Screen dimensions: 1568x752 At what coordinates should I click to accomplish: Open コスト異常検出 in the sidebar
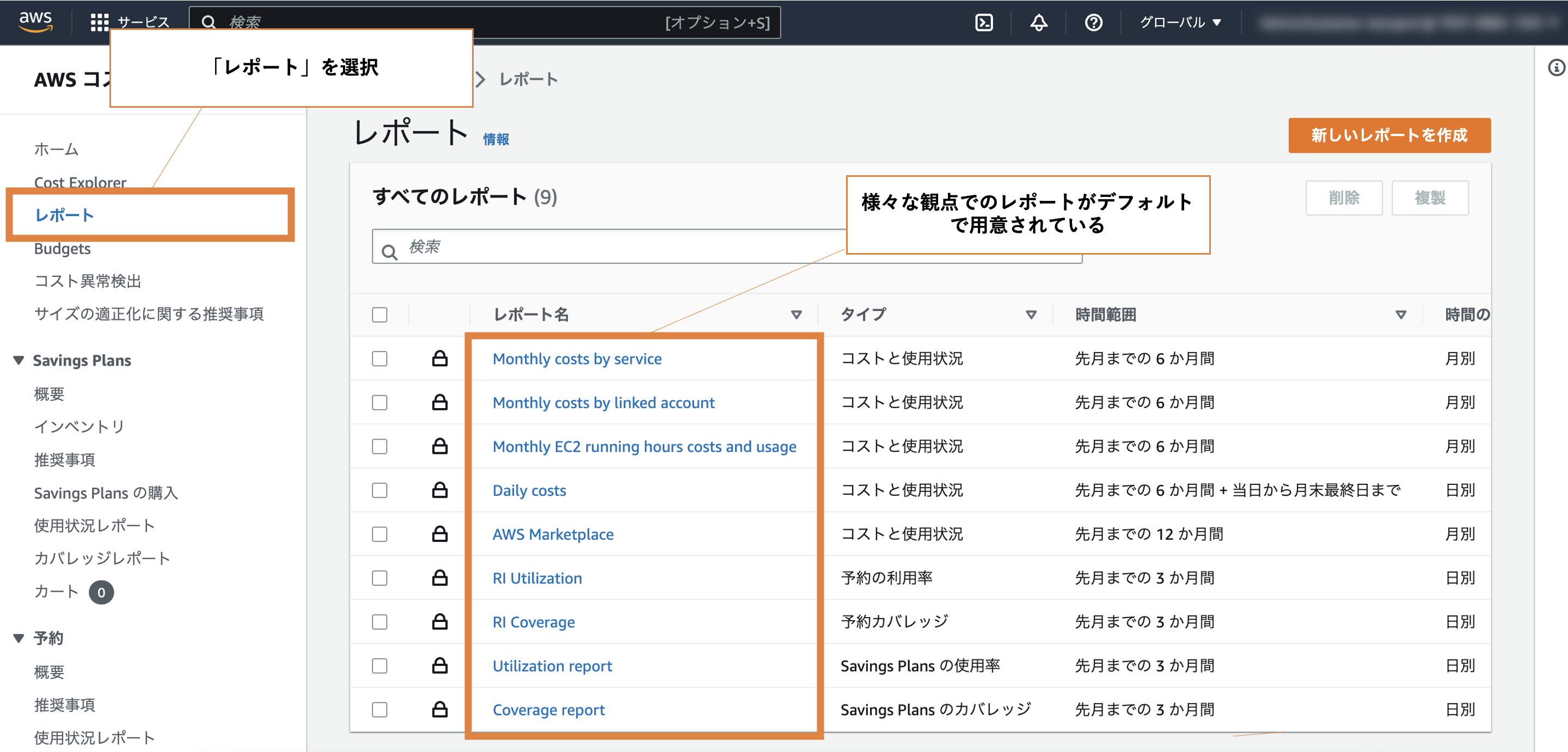click(88, 281)
